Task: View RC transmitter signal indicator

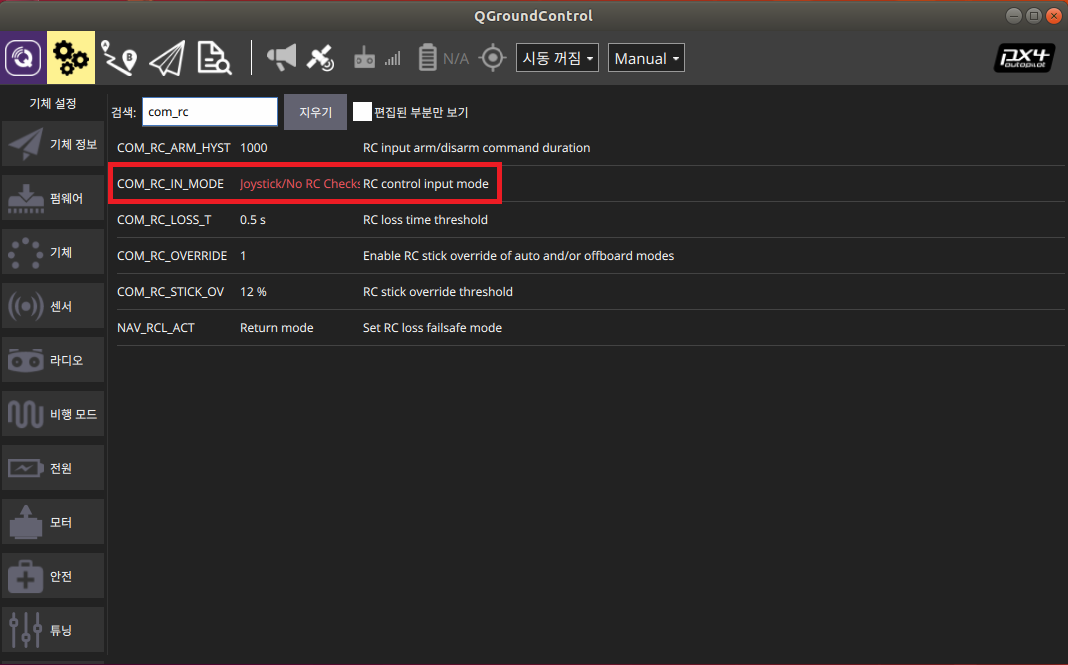Action: pyautogui.click(x=377, y=59)
